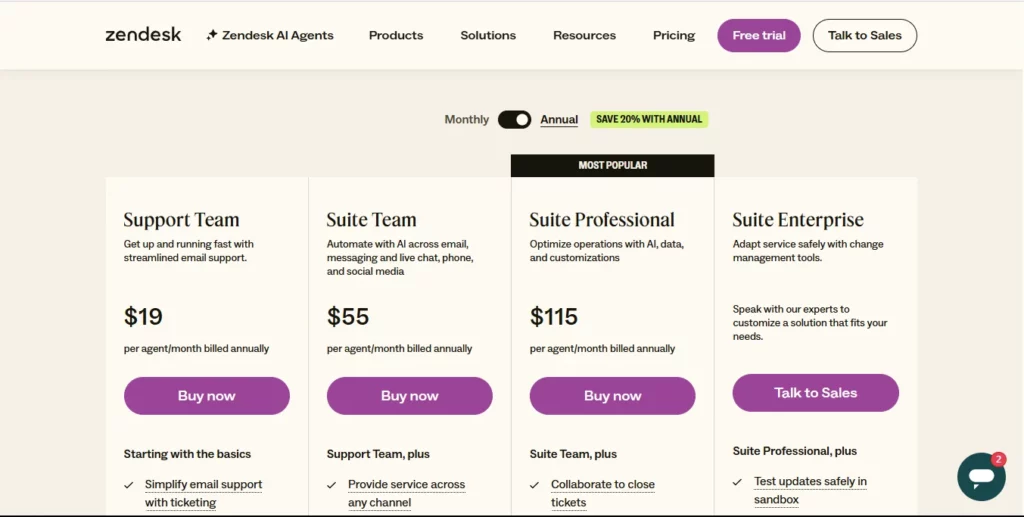Screen dimensions: 1024x517
Task: Open the chat widget bubble icon
Action: [981, 476]
